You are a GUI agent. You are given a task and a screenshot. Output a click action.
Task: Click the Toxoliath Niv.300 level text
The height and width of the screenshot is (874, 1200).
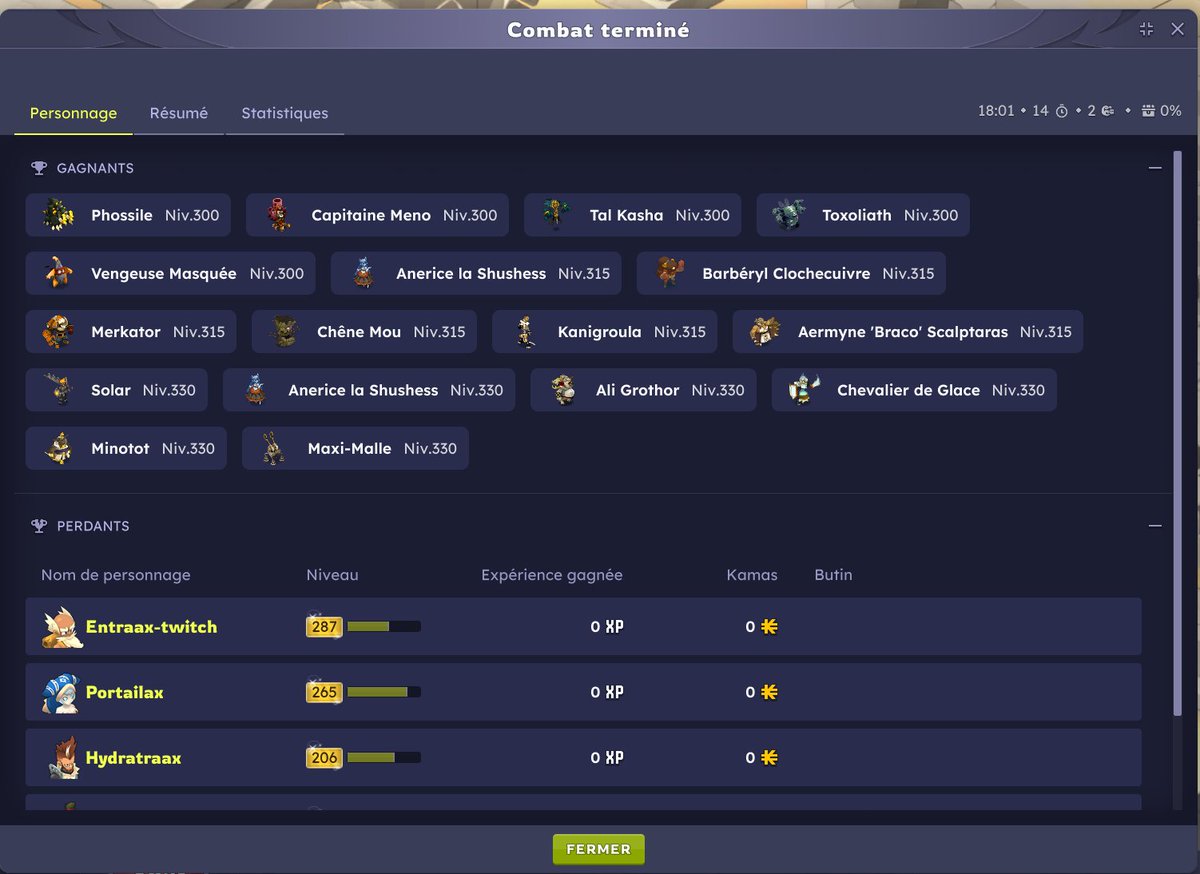click(931, 215)
